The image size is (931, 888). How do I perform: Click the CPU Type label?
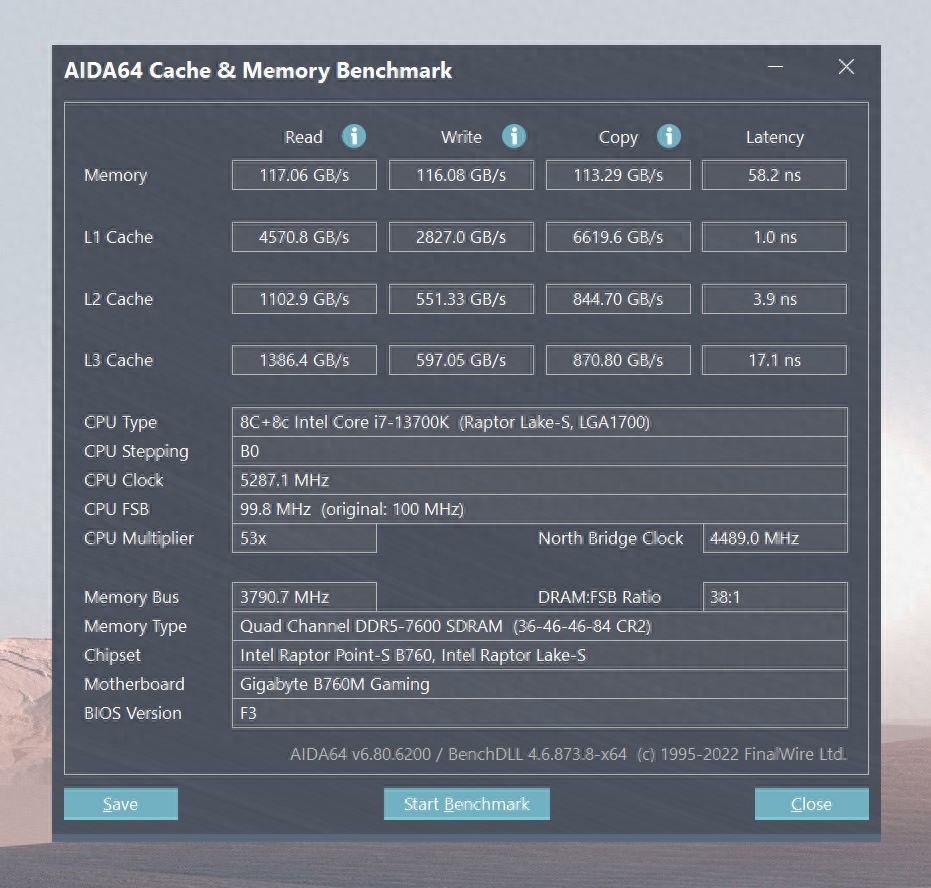click(x=121, y=423)
